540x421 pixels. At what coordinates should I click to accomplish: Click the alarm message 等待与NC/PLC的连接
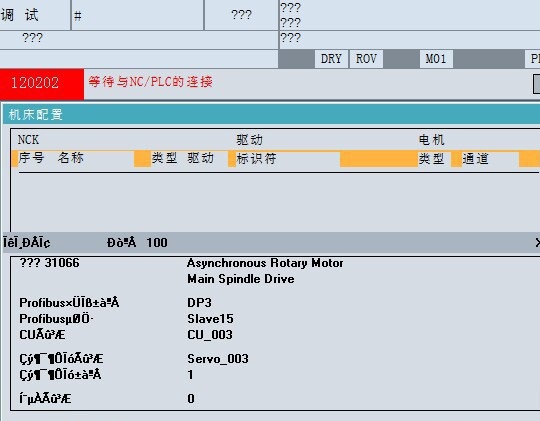pos(150,82)
